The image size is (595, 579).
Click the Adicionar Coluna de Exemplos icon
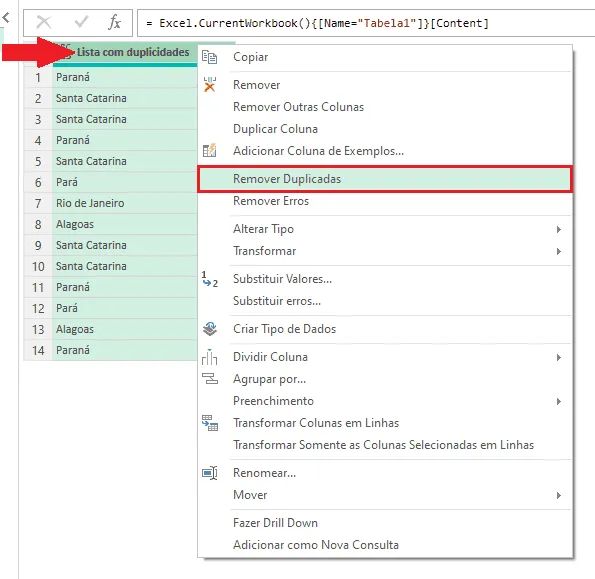[x=209, y=151]
